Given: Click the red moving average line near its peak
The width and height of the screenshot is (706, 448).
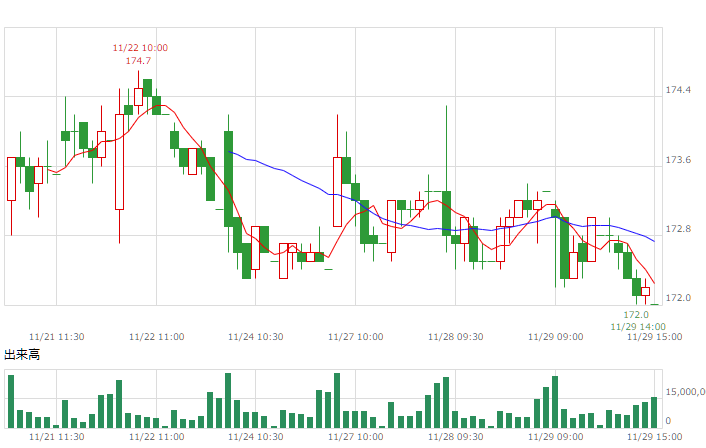Looking at the screenshot, I should click(x=160, y=106).
